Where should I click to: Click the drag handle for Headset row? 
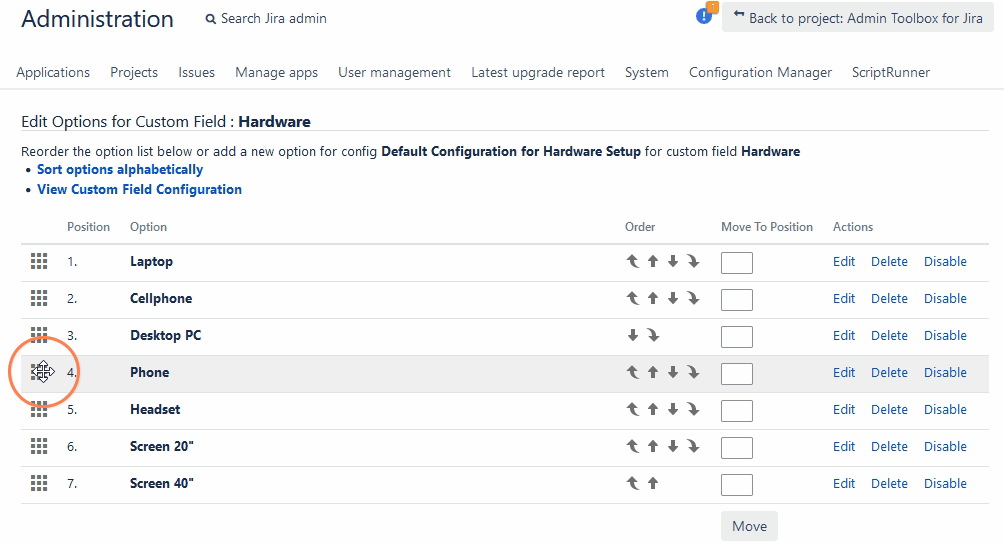tap(39, 410)
